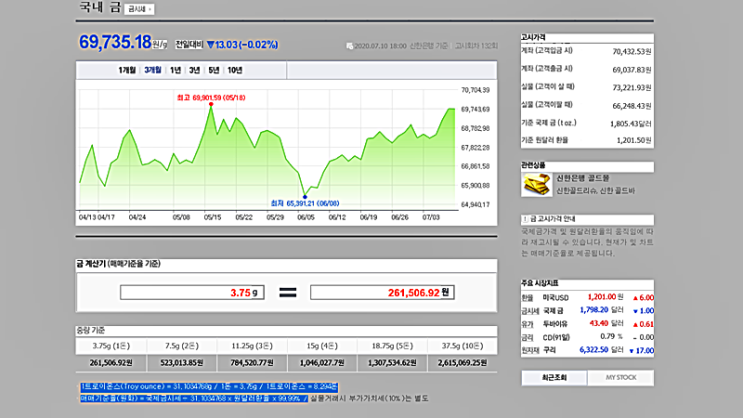
Task: Click the CD(91일) indicator name
Action: click(556, 337)
